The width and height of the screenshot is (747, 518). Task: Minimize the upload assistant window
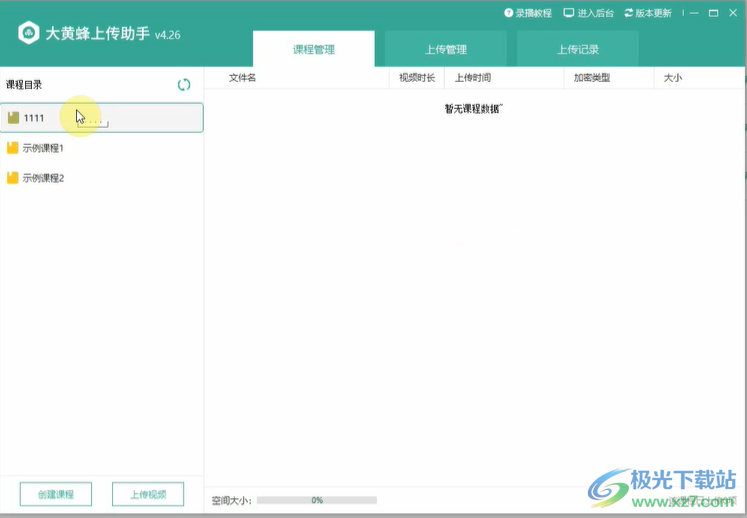pyautogui.click(x=694, y=13)
